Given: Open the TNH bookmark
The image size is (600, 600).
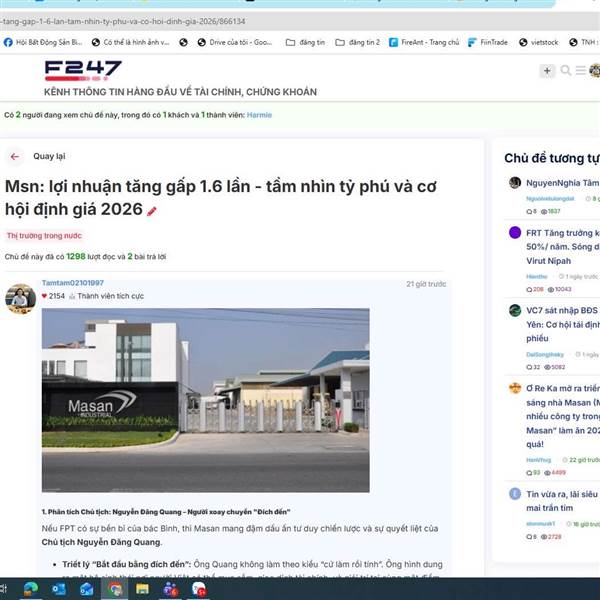Looking at the screenshot, I should pos(583,42).
